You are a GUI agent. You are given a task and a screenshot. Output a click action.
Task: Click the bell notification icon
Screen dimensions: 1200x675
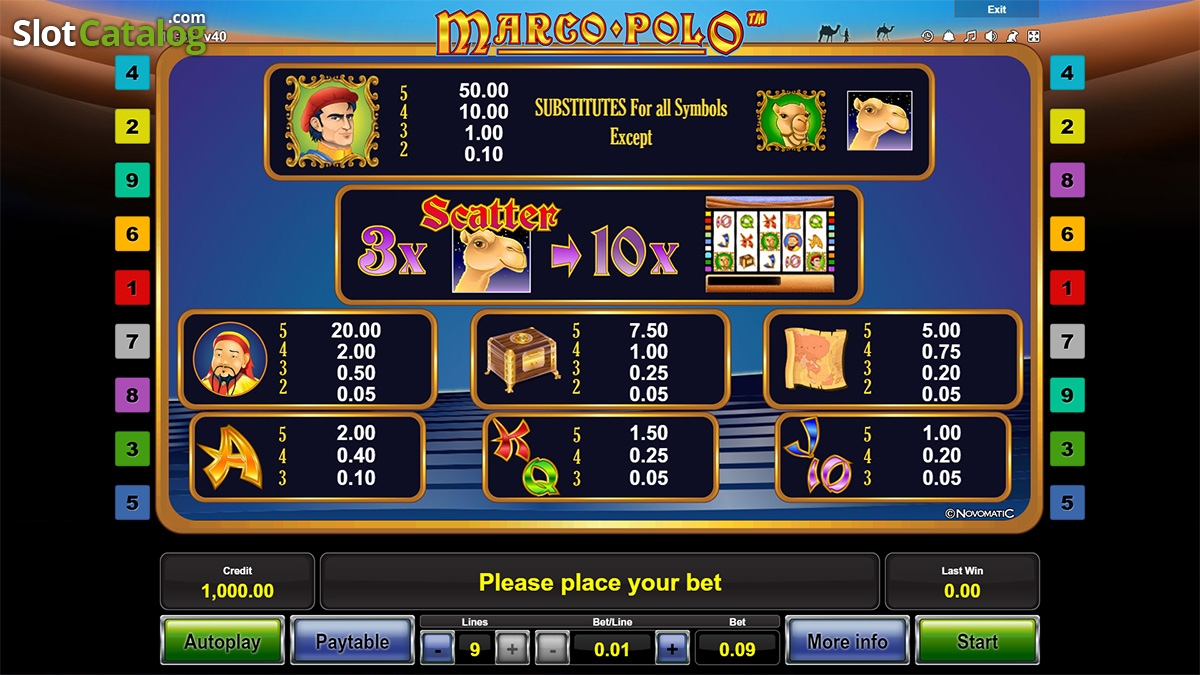click(x=948, y=37)
